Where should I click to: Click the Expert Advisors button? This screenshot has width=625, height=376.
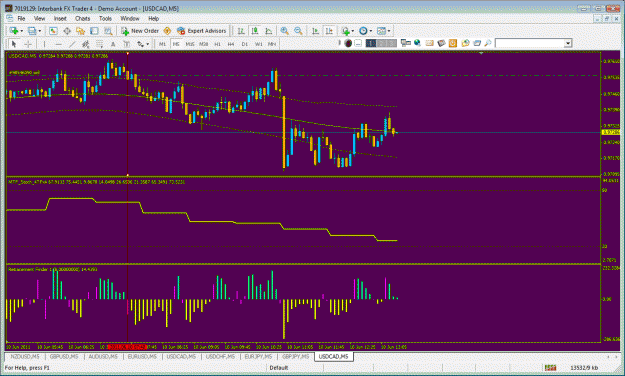[202, 31]
